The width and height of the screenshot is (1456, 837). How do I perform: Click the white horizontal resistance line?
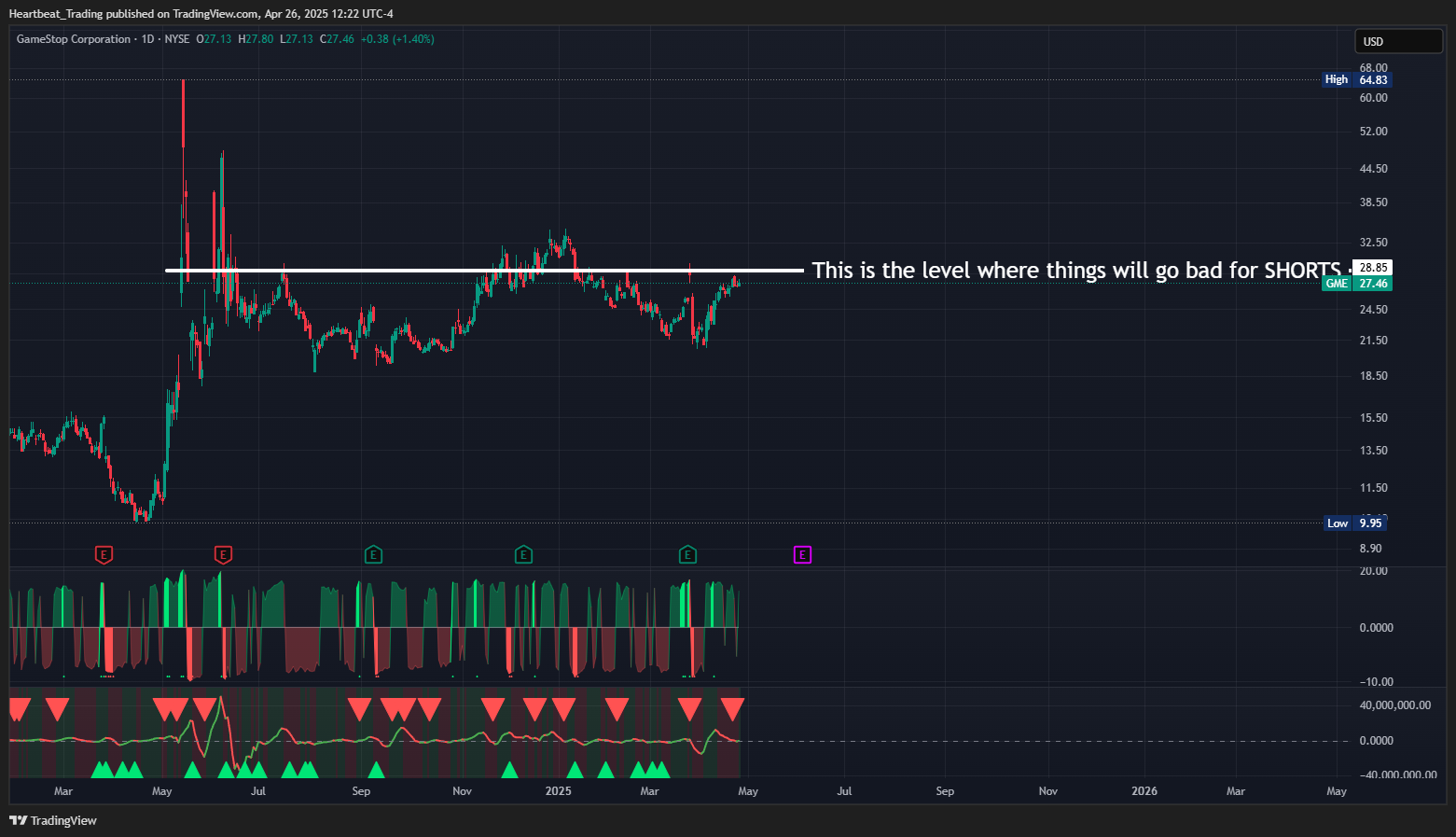click(484, 271)
